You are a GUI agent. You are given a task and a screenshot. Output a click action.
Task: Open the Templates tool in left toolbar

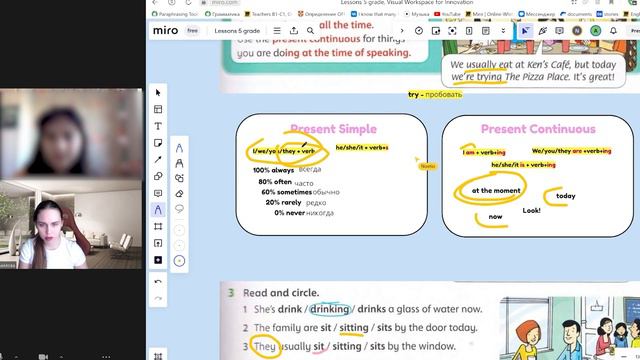(x=158, y=109)
